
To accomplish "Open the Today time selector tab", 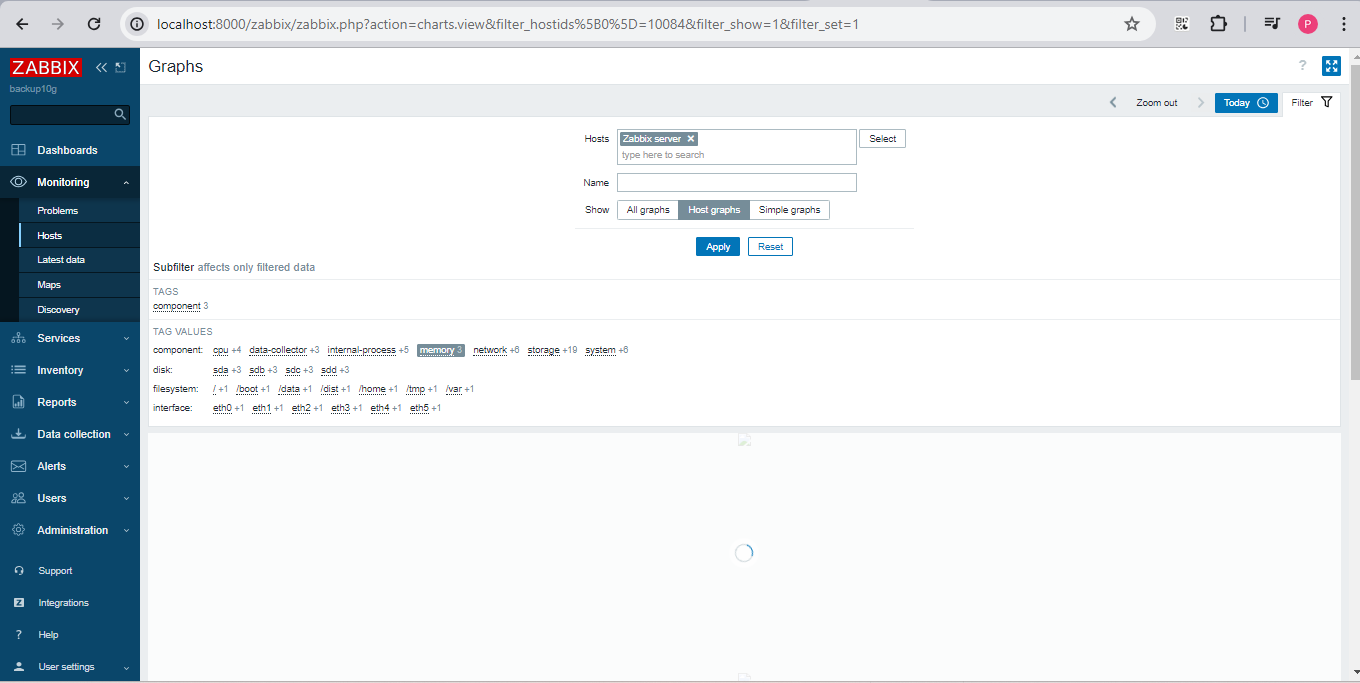I will 1246,103.
